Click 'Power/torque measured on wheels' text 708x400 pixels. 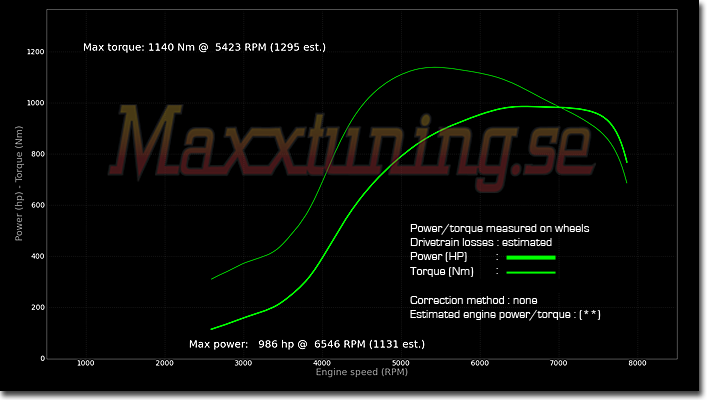point(499,228)
